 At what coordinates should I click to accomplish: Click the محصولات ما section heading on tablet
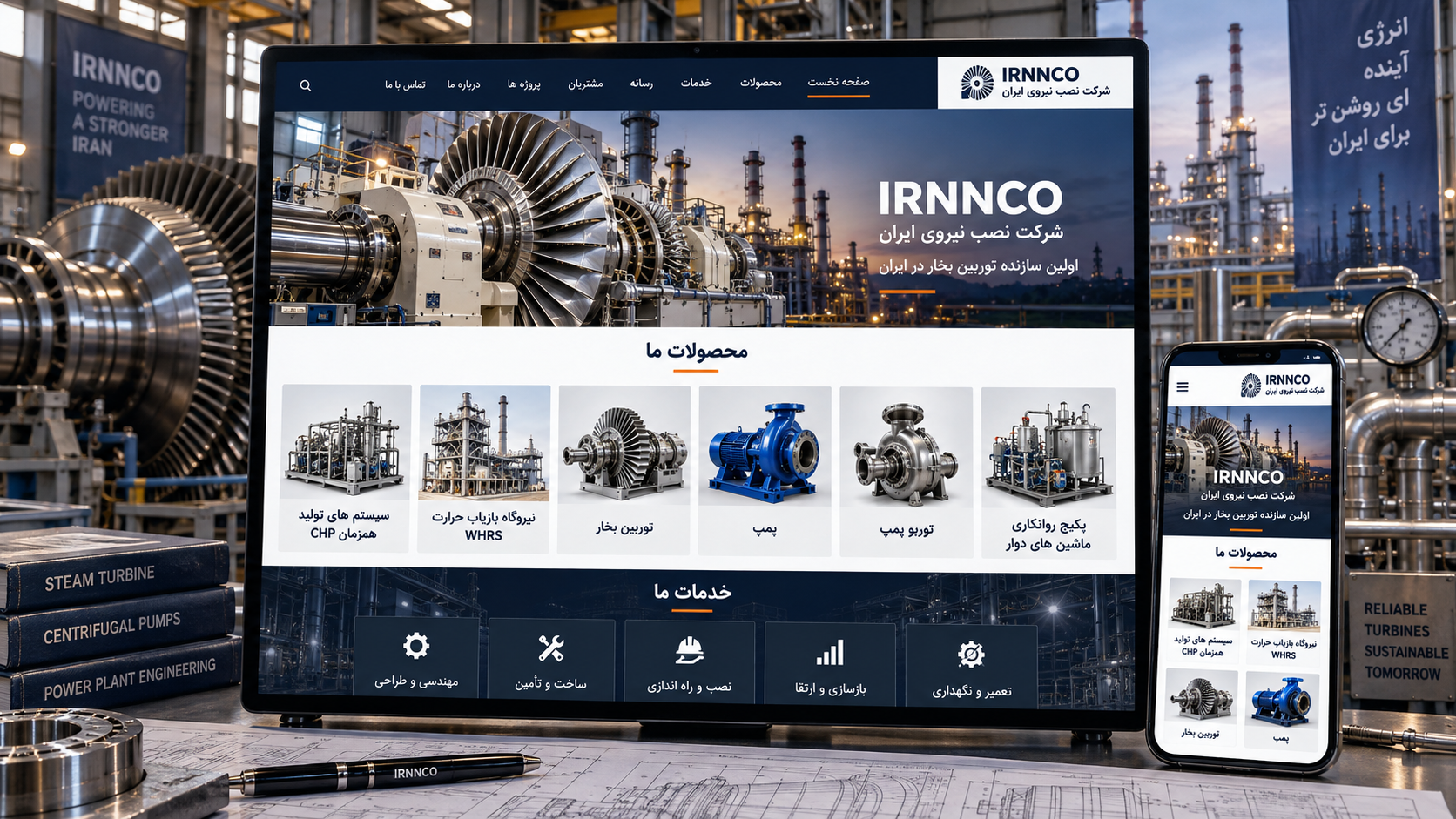point(697,351)
